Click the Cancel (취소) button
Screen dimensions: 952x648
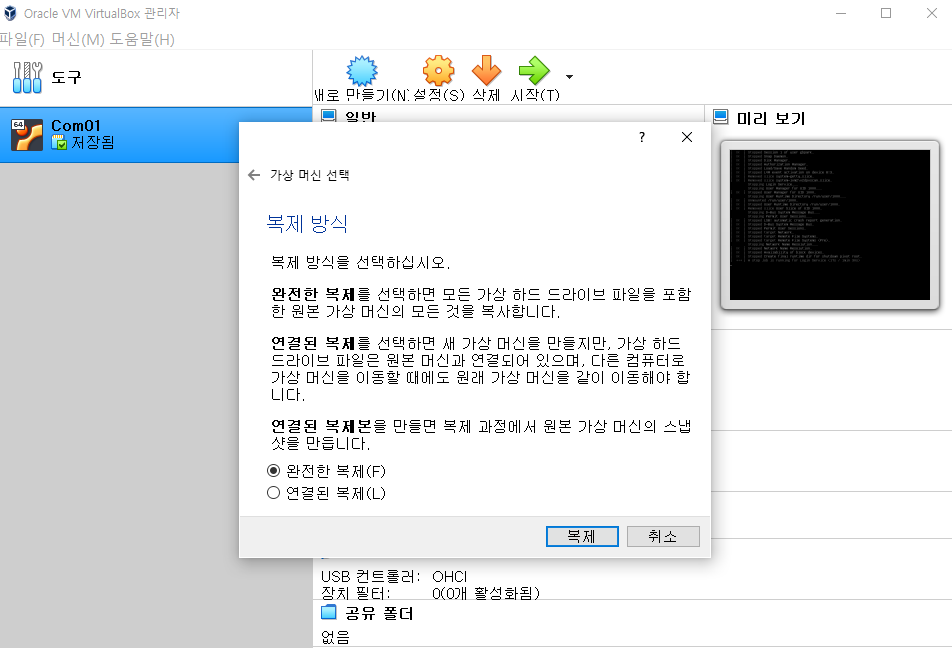(663, 536)
